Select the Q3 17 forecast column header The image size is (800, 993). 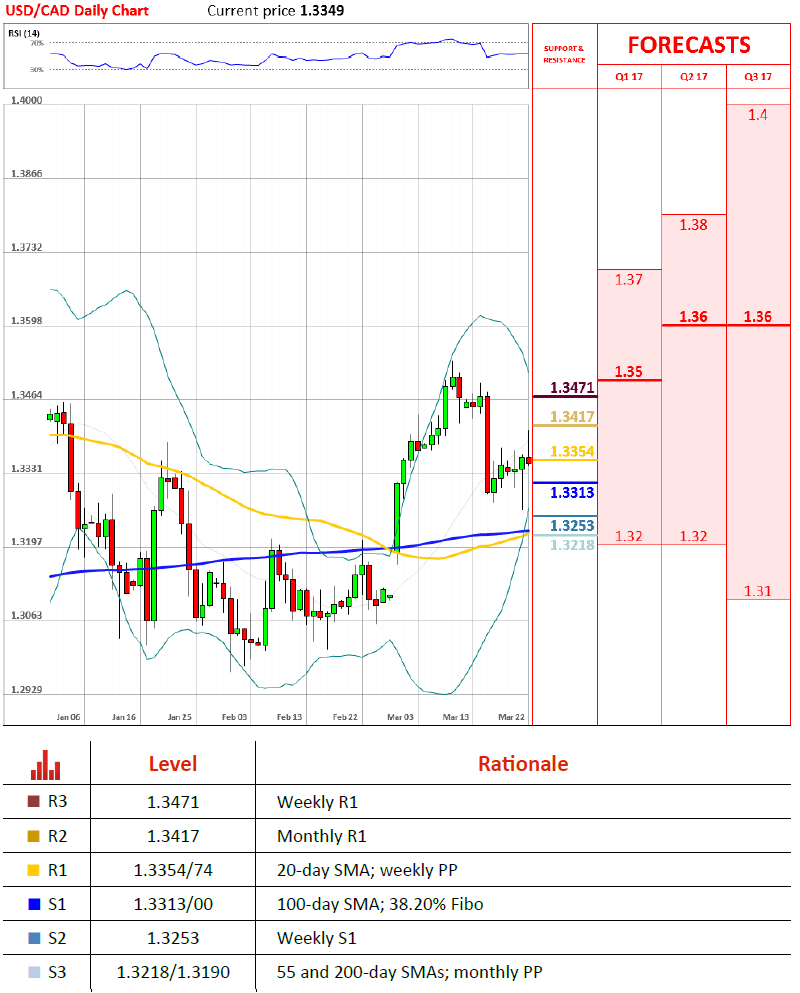point(758,76)
